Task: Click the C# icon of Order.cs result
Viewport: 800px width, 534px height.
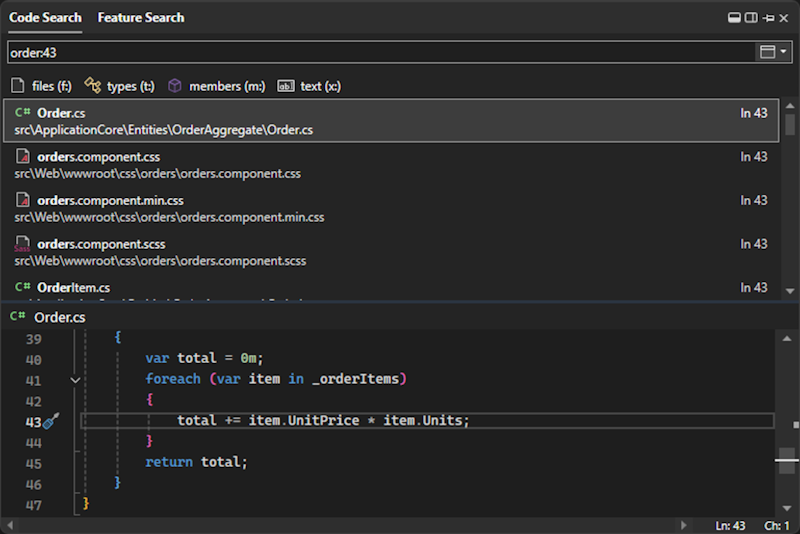Action: 23,113
